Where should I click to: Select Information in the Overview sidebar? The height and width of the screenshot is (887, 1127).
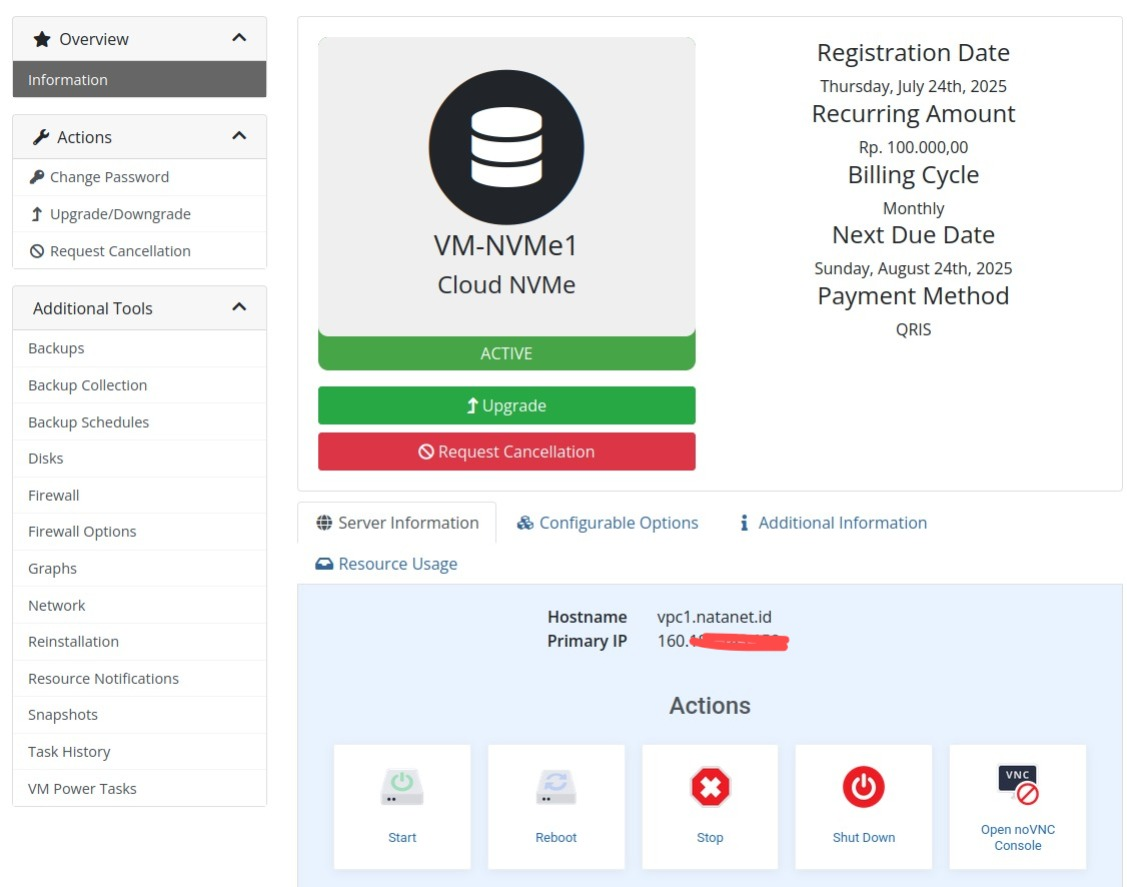(139, 79)
